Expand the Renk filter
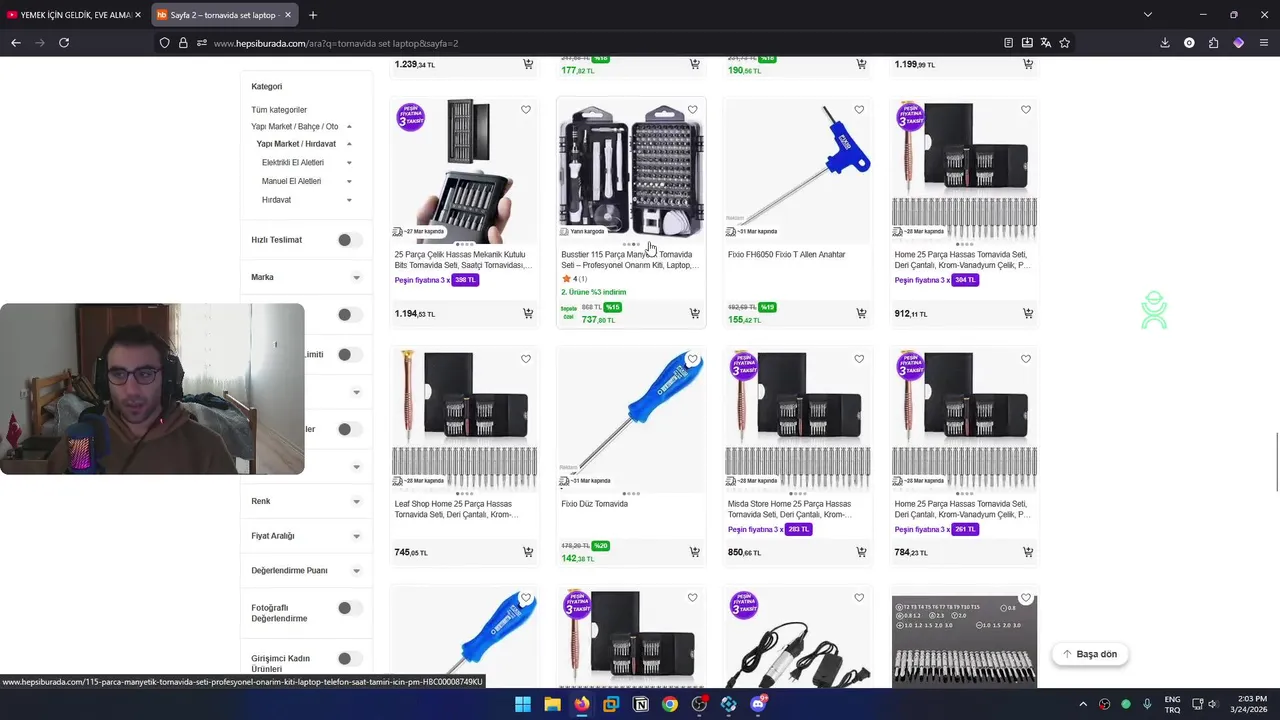The width and height of the screenshot is (1280, 720). pos(356,501)
